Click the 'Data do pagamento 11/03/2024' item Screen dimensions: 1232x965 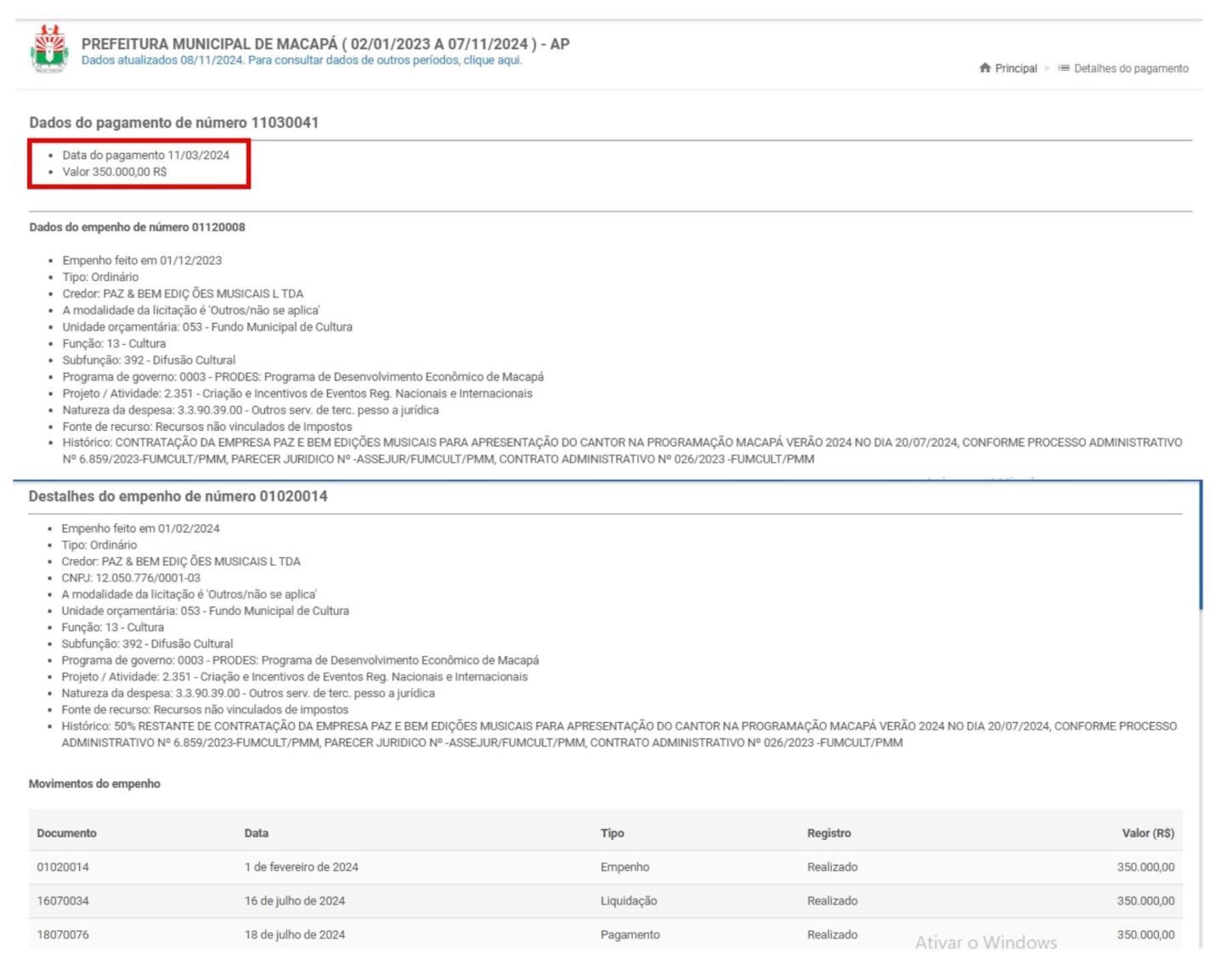point(145,155)
